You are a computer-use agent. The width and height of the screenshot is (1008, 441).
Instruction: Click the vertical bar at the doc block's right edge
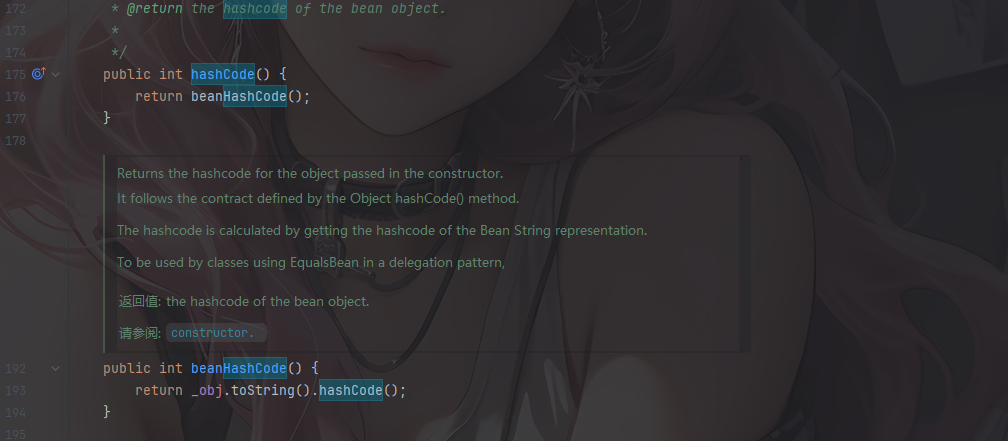pos(745,254)
